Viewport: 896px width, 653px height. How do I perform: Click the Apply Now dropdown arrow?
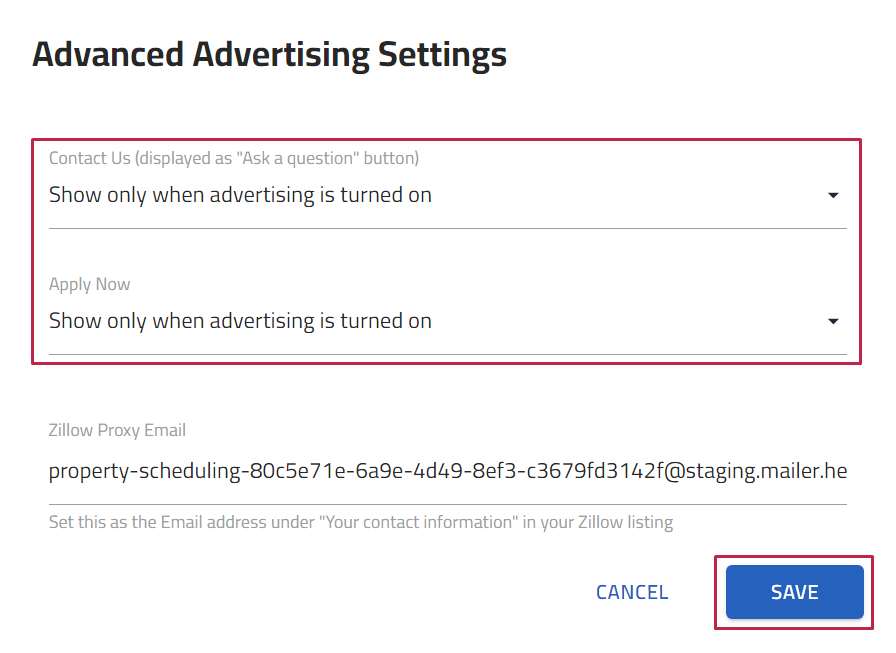833,322
